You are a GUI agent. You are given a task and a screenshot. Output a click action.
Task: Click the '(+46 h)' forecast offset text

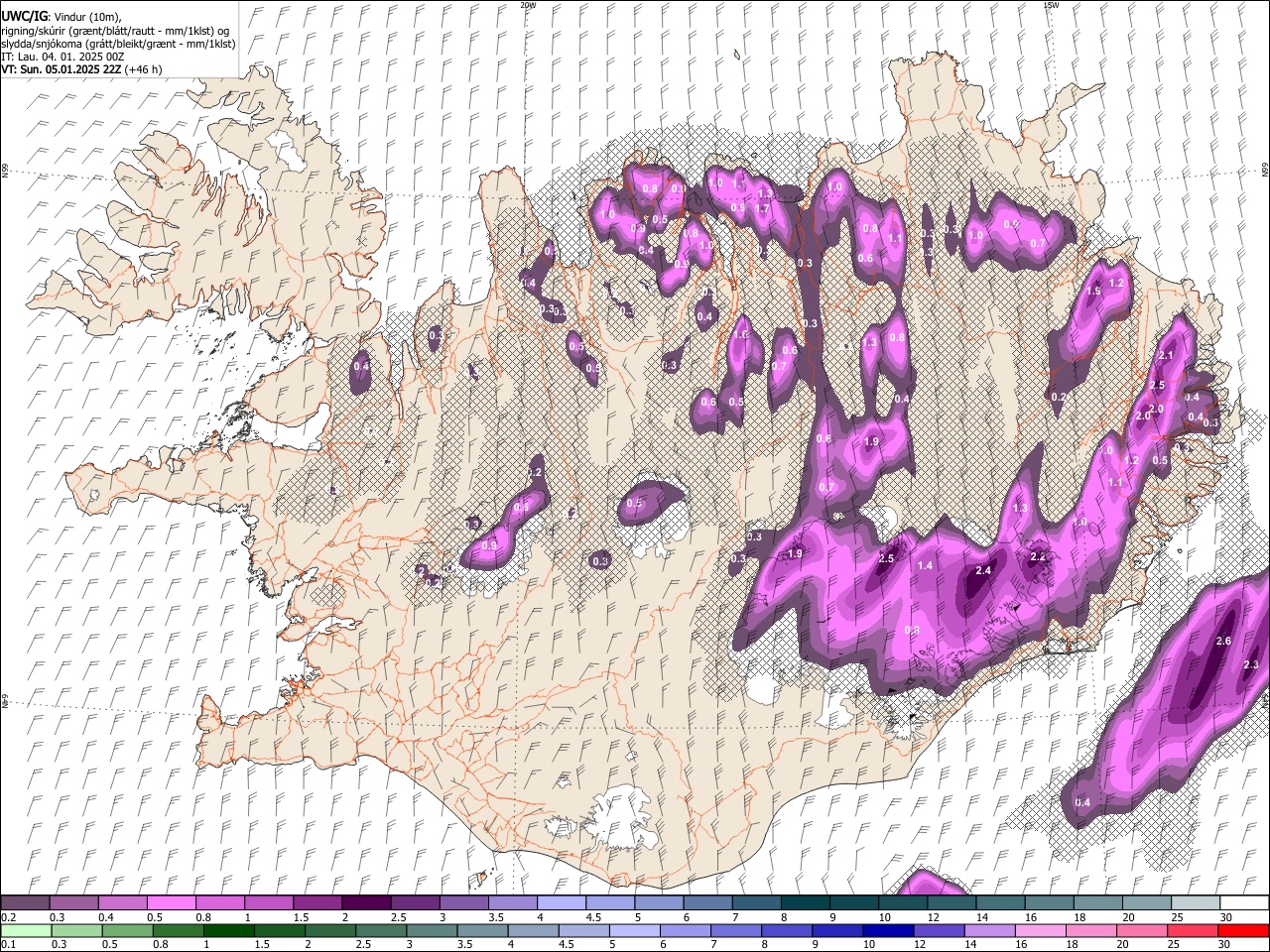click(x=144, y=69)
